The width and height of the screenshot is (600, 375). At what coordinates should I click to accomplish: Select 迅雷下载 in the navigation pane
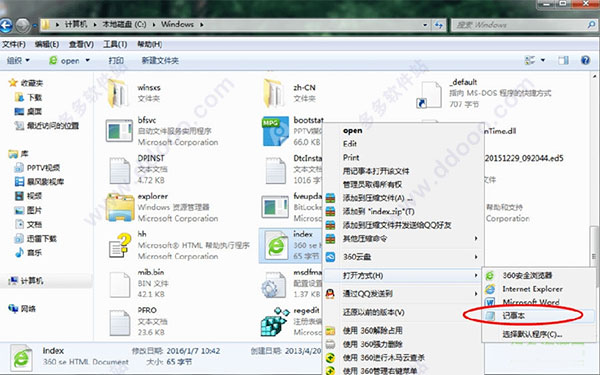(x=36, y=239)
